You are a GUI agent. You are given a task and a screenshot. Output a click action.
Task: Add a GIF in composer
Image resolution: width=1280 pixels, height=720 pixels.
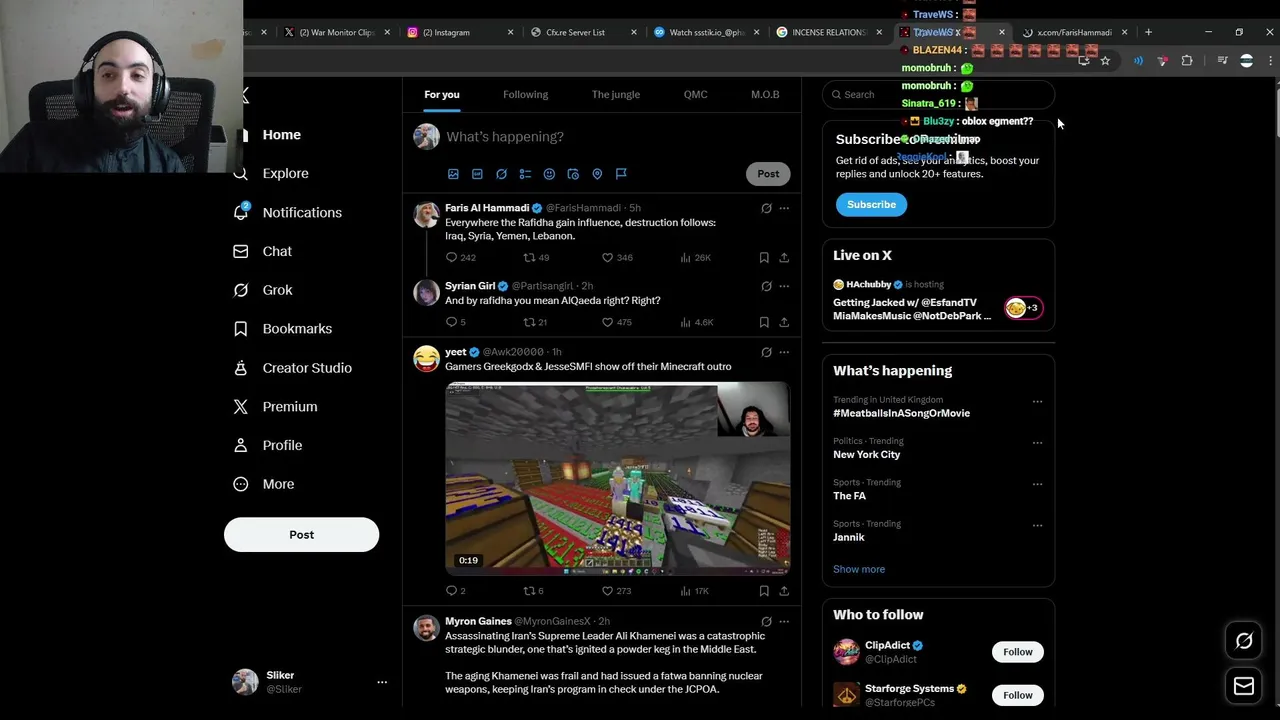pyautogui.click(x=477, y=174)
